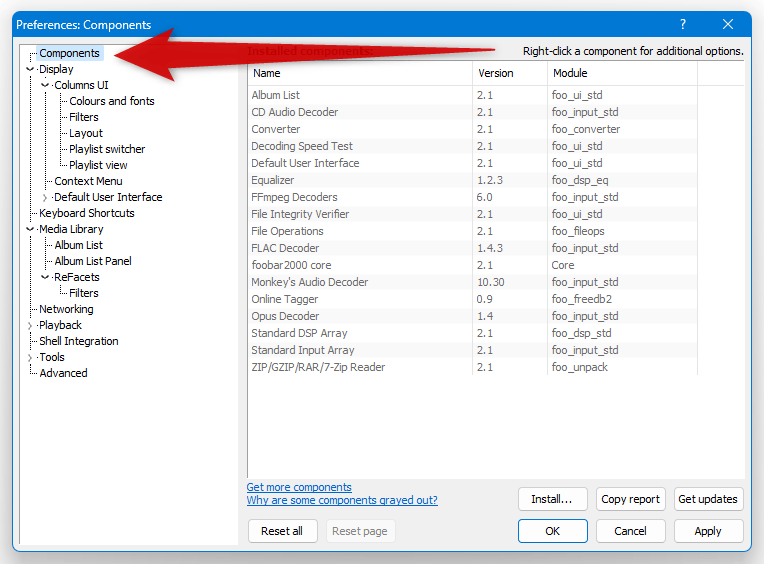764x564 pixels.
Task: Select Playlist view page
Action: click(x=98, y=165)
